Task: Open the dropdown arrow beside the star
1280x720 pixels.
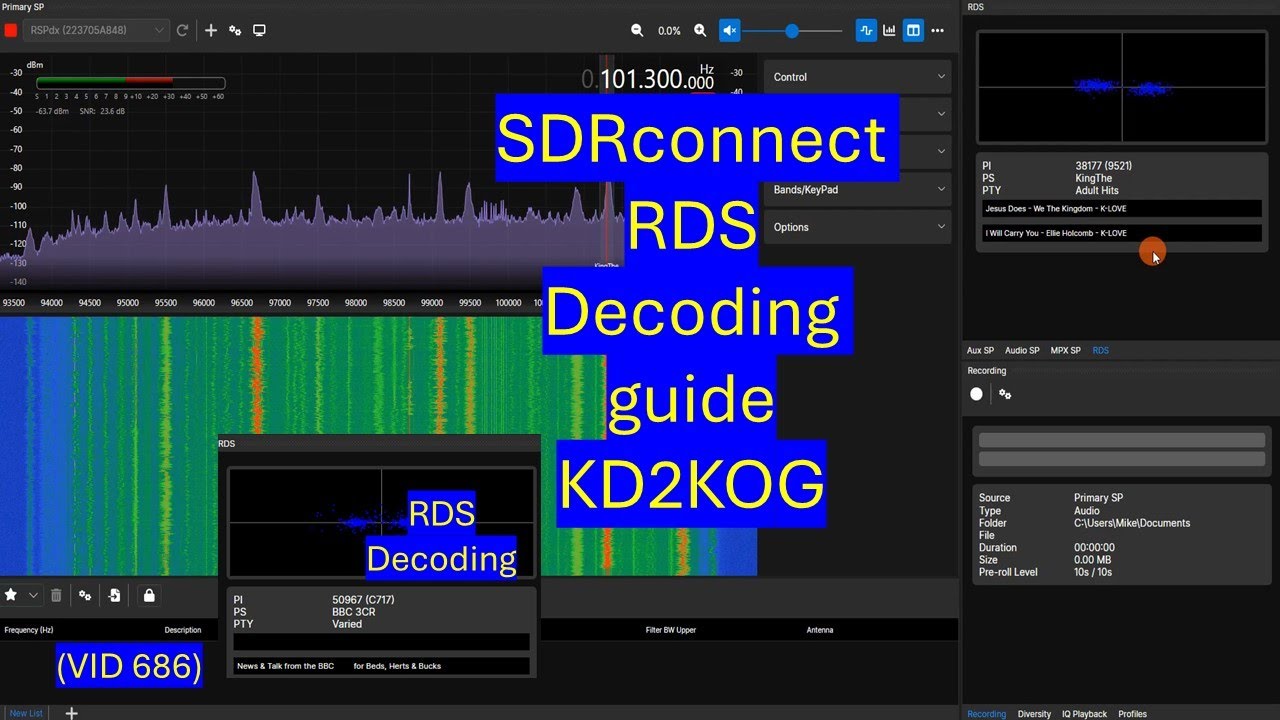Action: click(33, 595)
